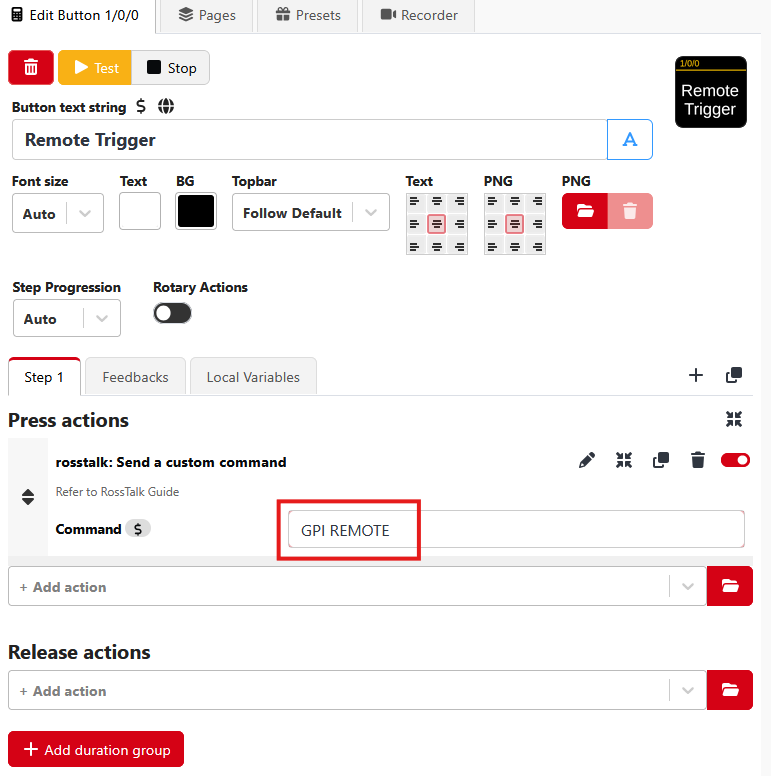Select PNG alignment center middle
771x776 pixels.
pyautogui.click(x=515, y=224)
